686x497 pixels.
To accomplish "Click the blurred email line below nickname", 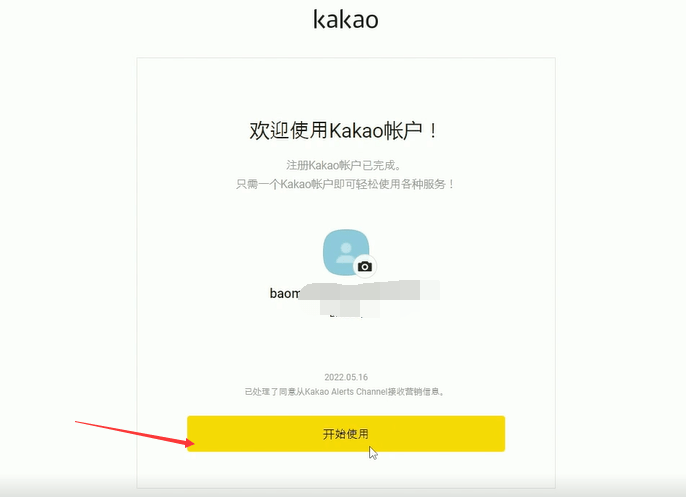I will [350, 308].
